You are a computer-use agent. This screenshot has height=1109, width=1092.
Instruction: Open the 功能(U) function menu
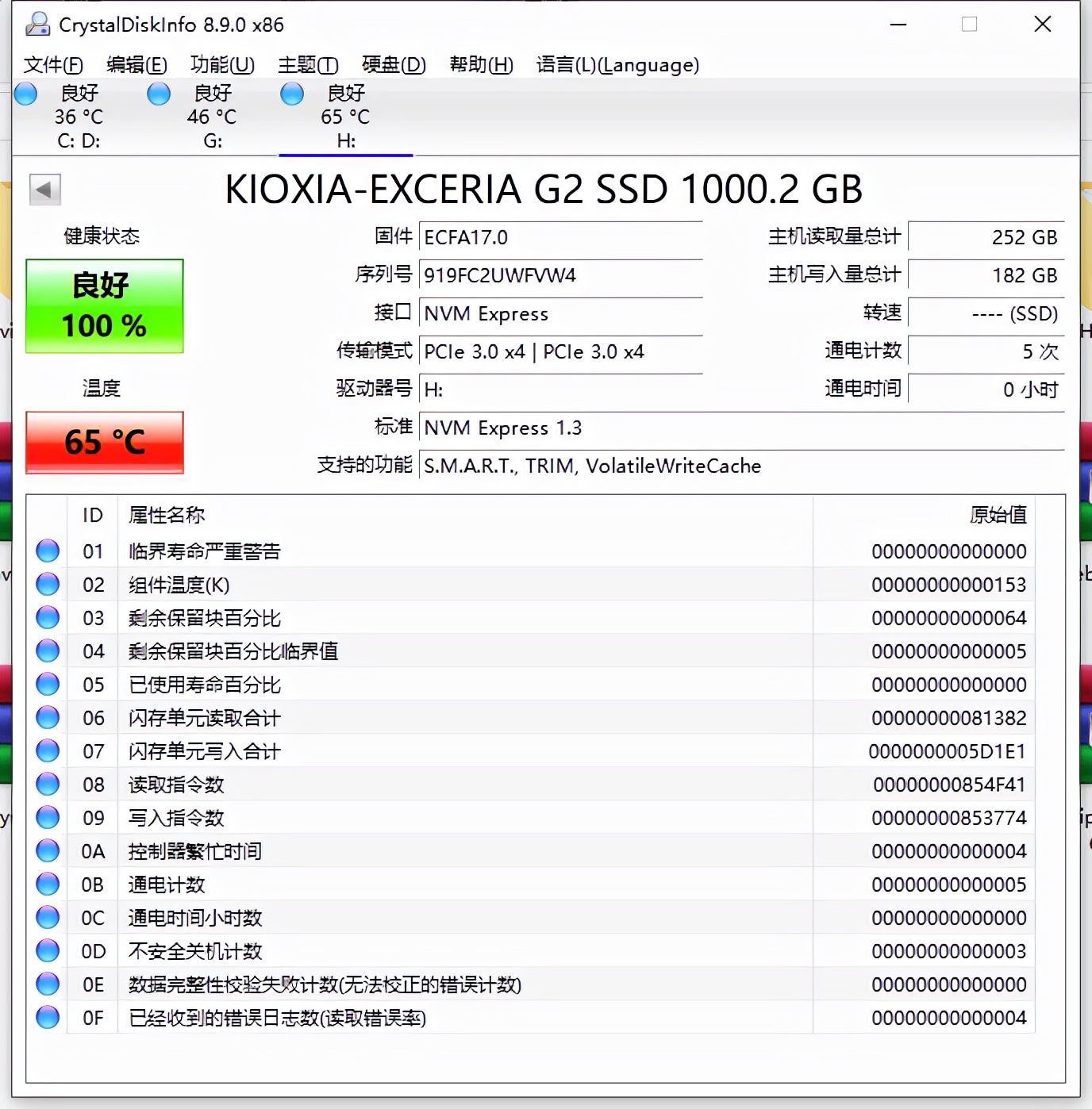point(221,65)
